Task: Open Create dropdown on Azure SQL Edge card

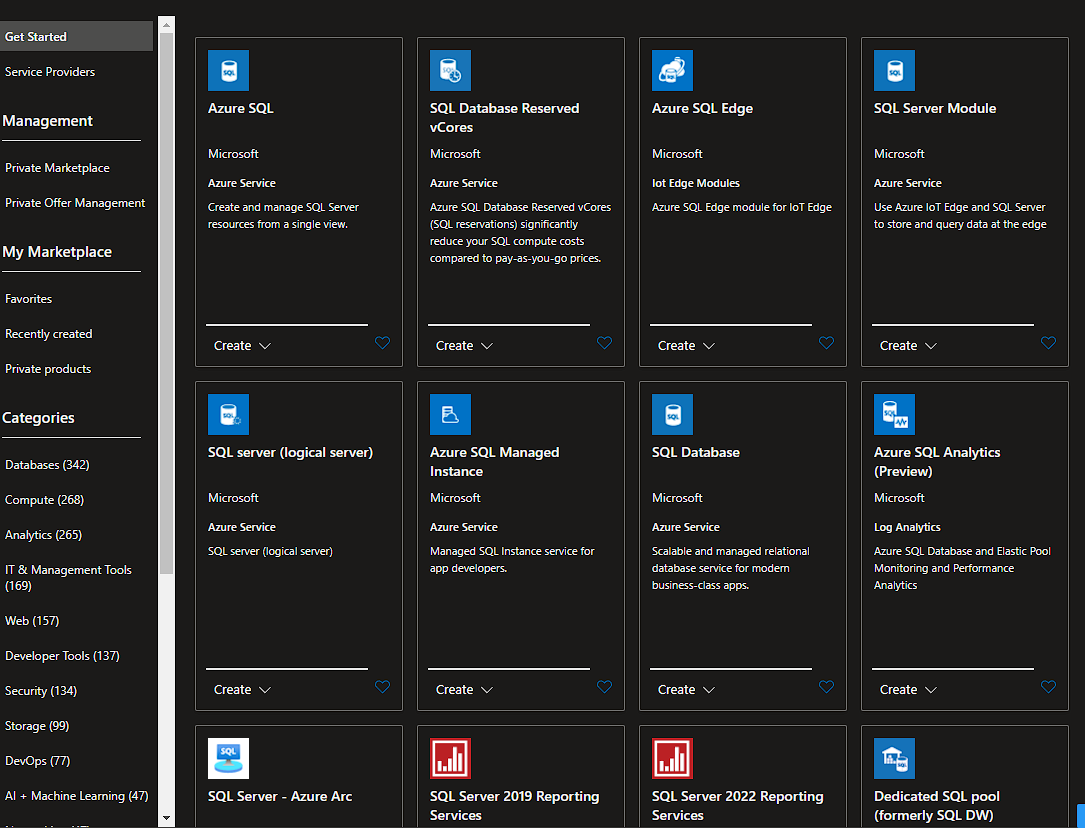Action: pos(686,346)
